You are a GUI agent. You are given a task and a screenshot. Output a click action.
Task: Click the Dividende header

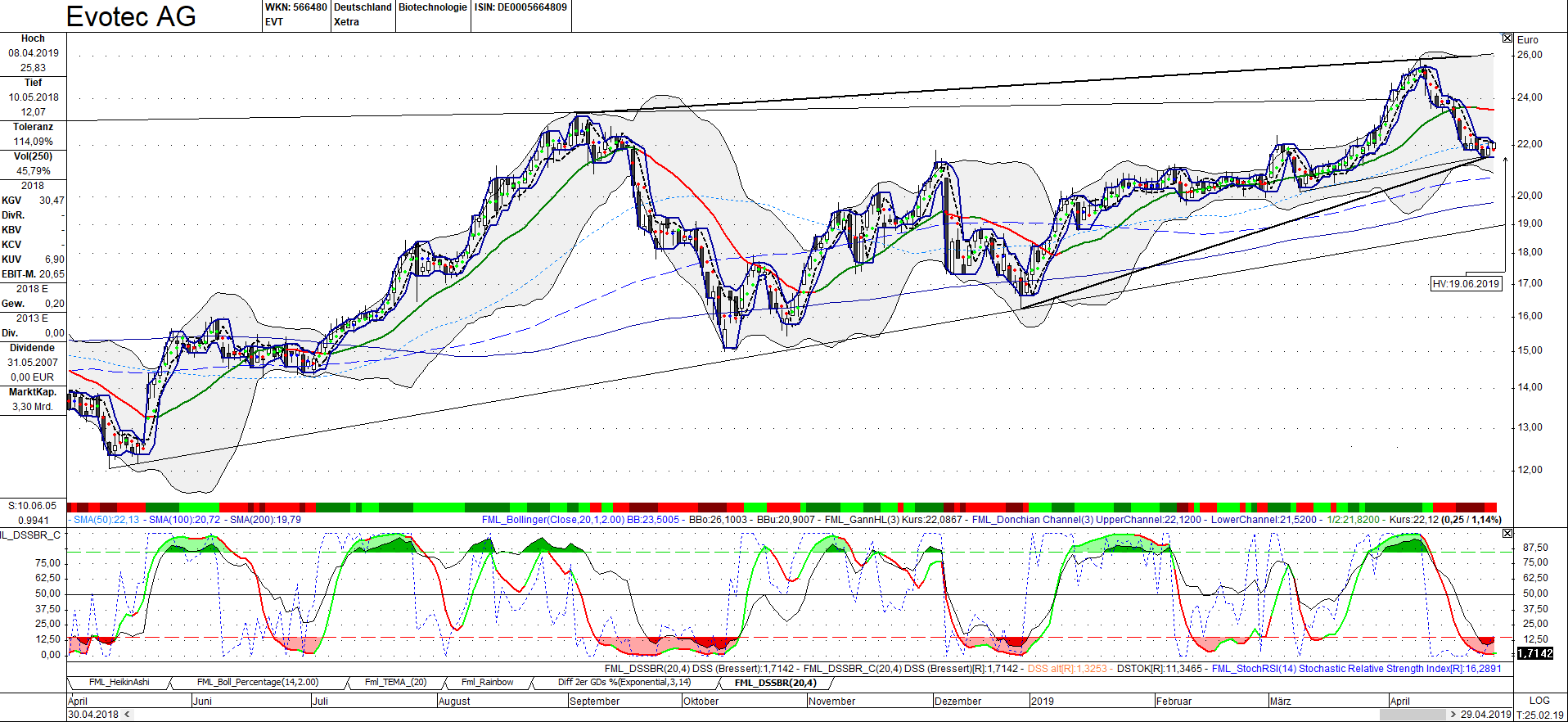tap(33, 348)
